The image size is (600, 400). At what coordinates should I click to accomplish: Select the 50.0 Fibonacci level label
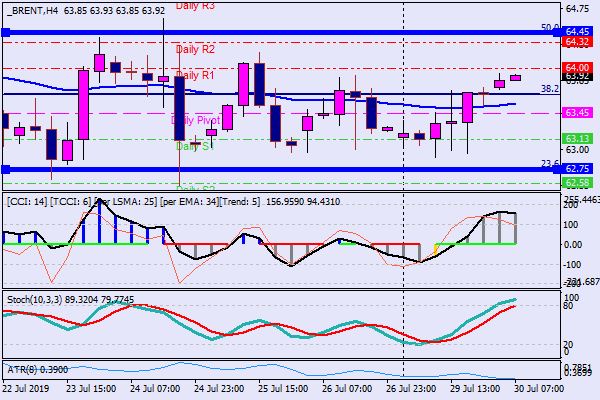click(x=549, y=28)
